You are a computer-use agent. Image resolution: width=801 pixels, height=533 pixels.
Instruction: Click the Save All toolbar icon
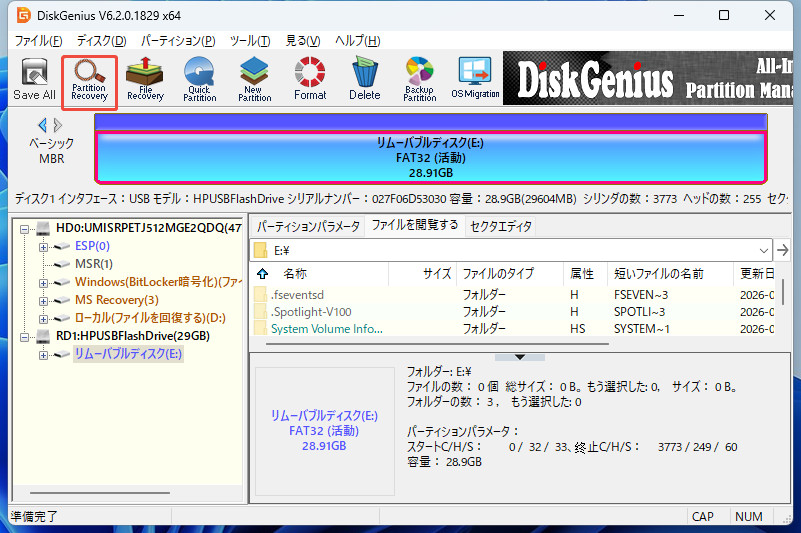coord(34,79)
